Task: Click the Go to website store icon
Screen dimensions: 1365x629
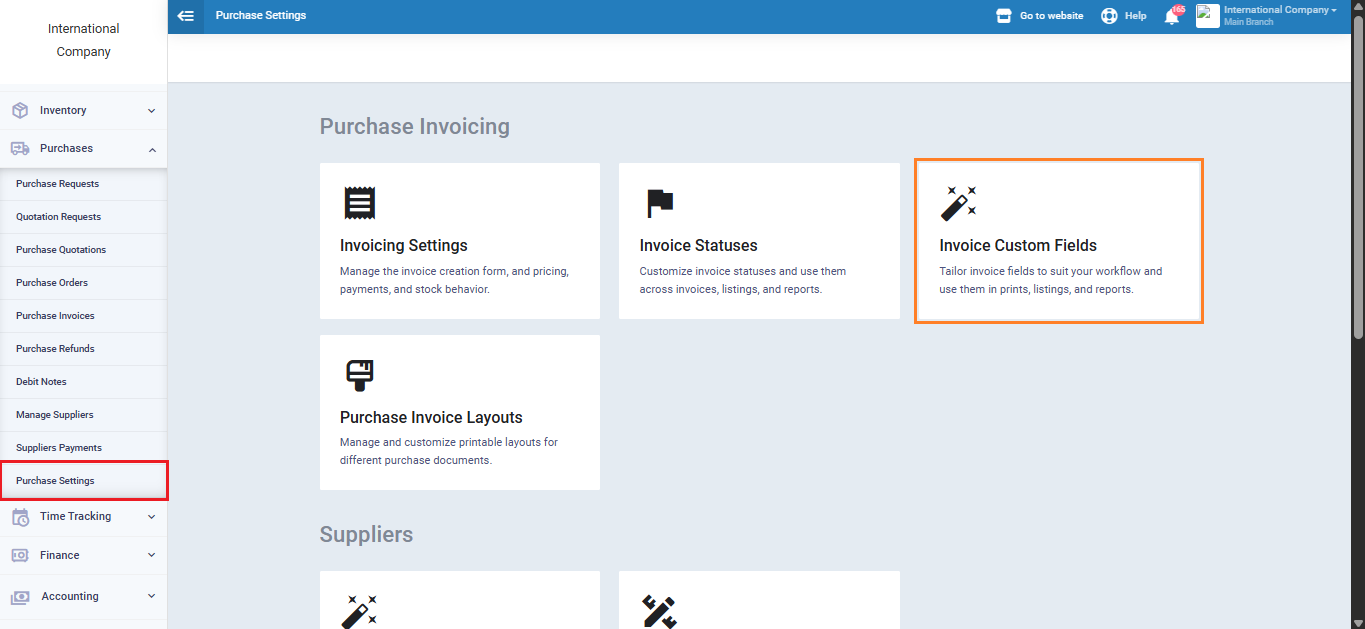Action: (x=1004, y=16)
